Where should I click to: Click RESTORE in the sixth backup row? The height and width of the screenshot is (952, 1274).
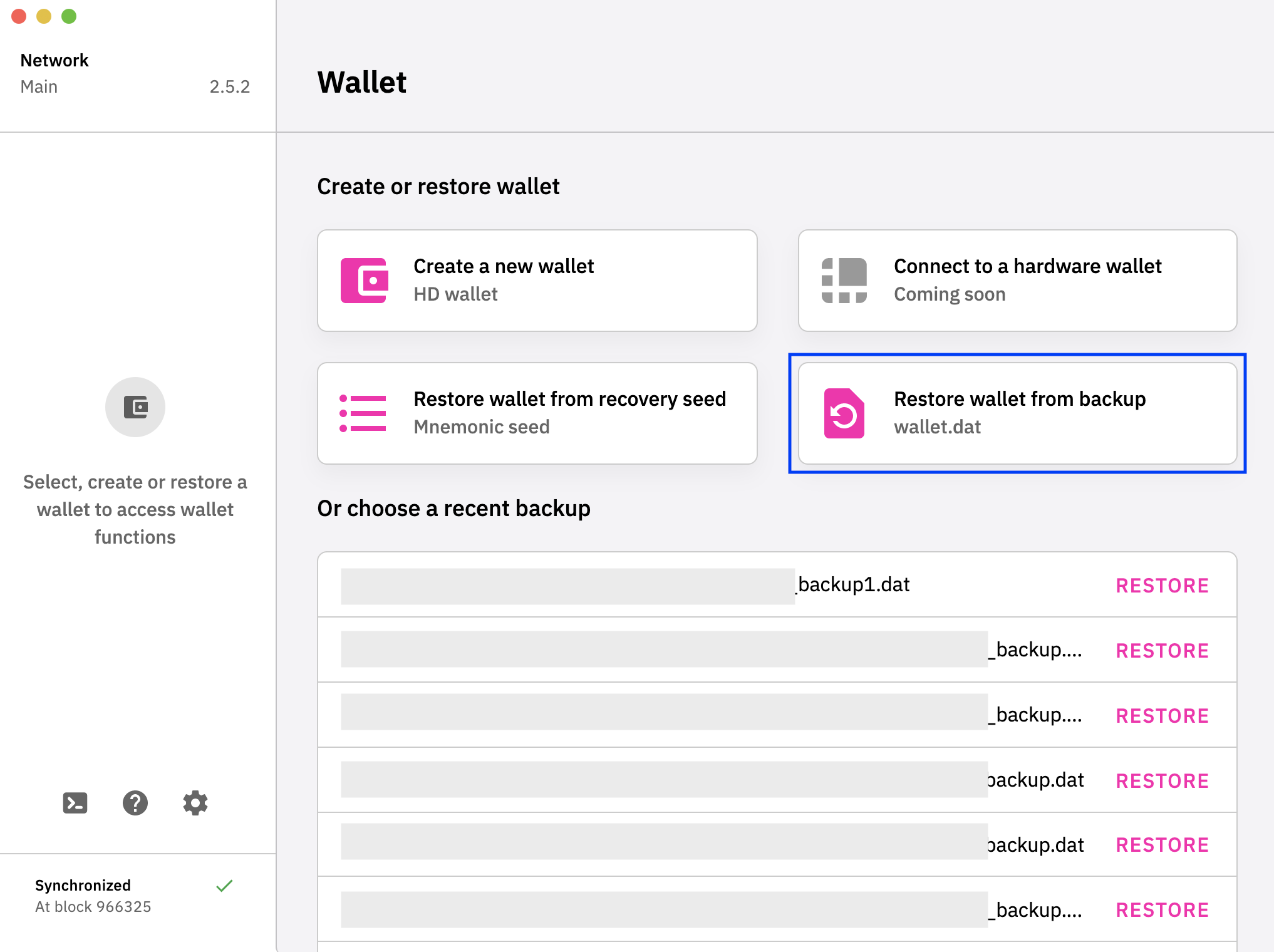(x=1163, y=910)
